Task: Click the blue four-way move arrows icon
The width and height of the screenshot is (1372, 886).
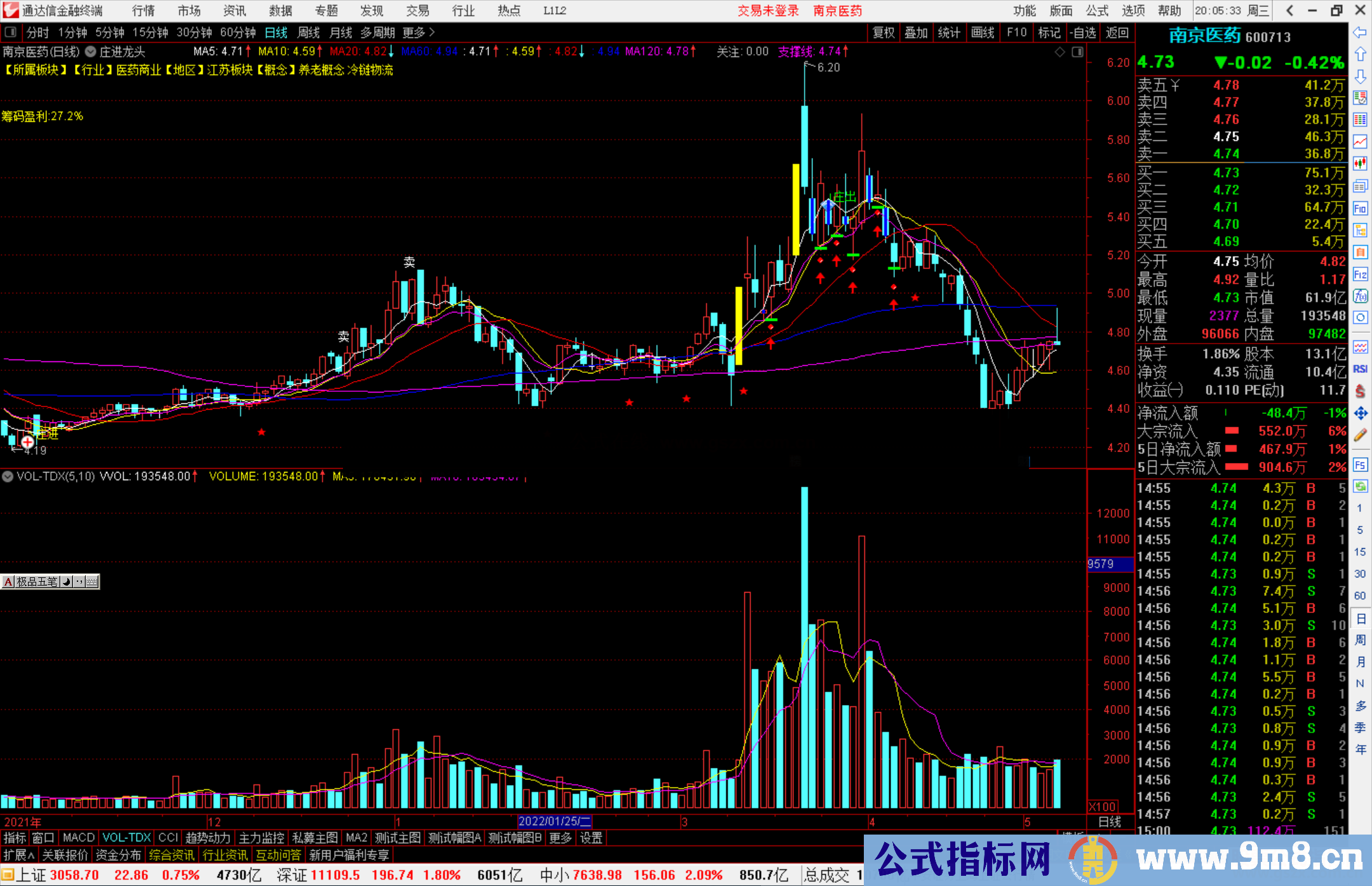Action: click(1360, 413)
